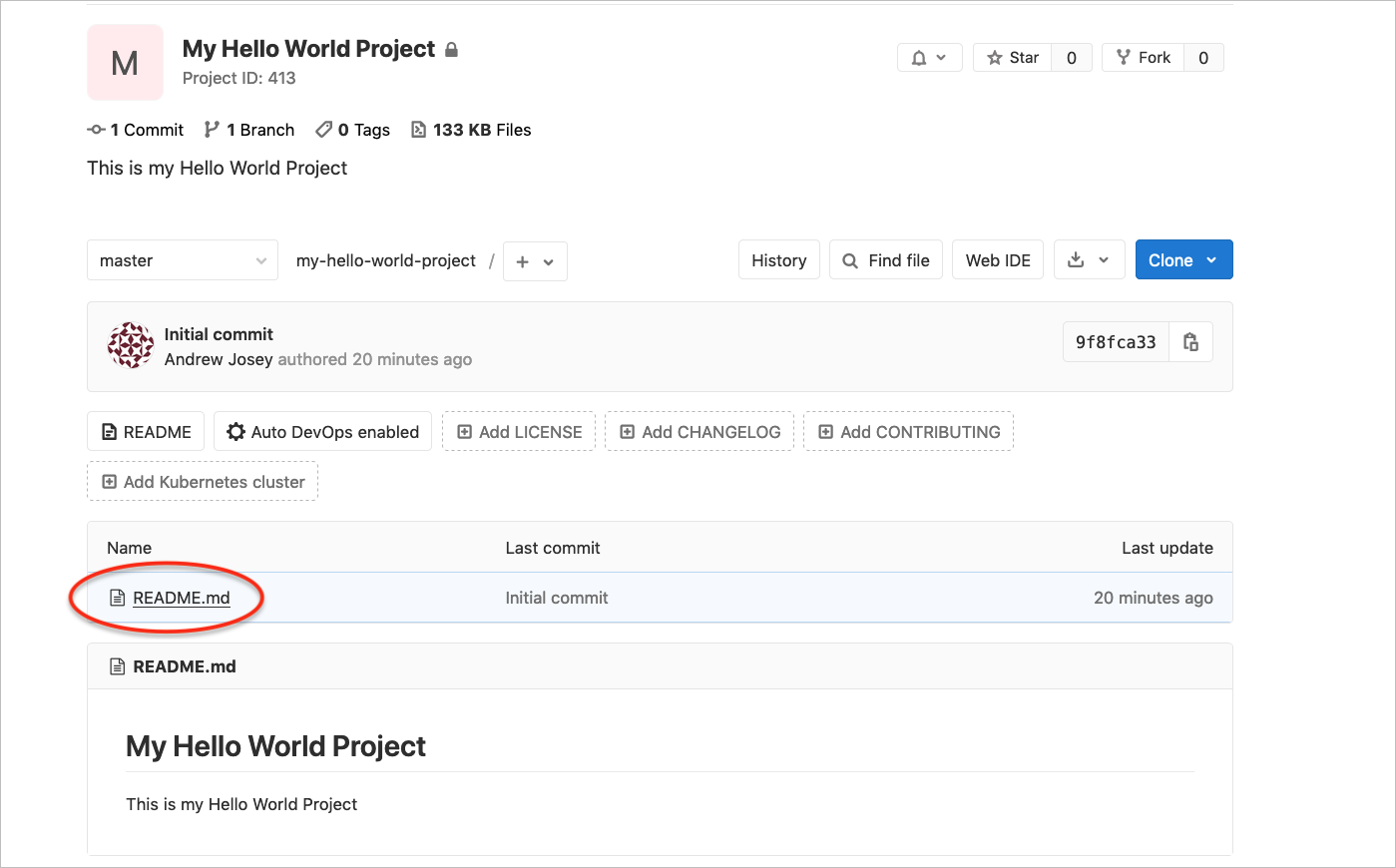Open the download source code dropdown
Screen dimensions: 1396x868
point(1090,260)
